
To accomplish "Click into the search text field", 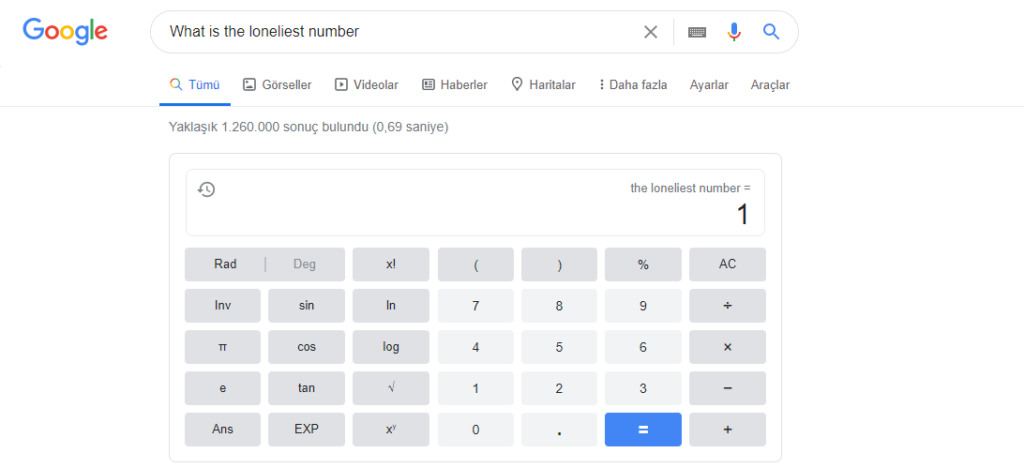I will pos(400,32).
